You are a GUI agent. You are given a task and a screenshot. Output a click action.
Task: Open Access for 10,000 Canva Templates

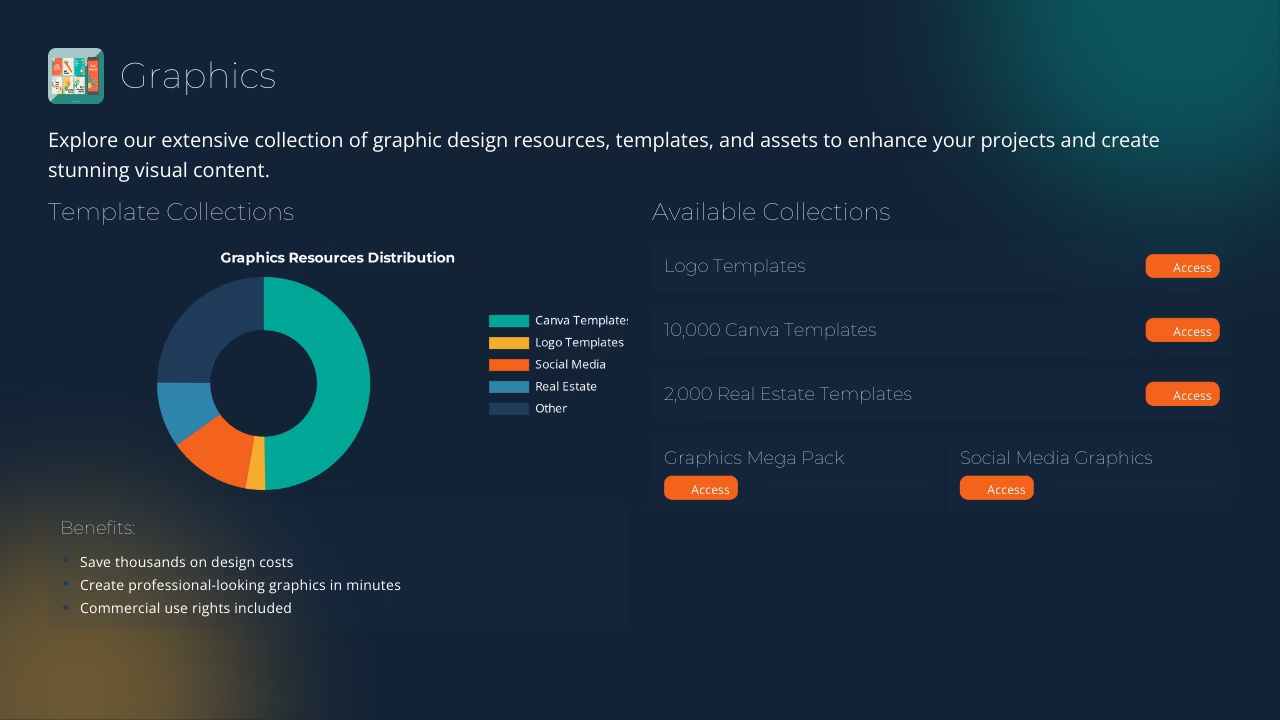[x=1182, y=331]
